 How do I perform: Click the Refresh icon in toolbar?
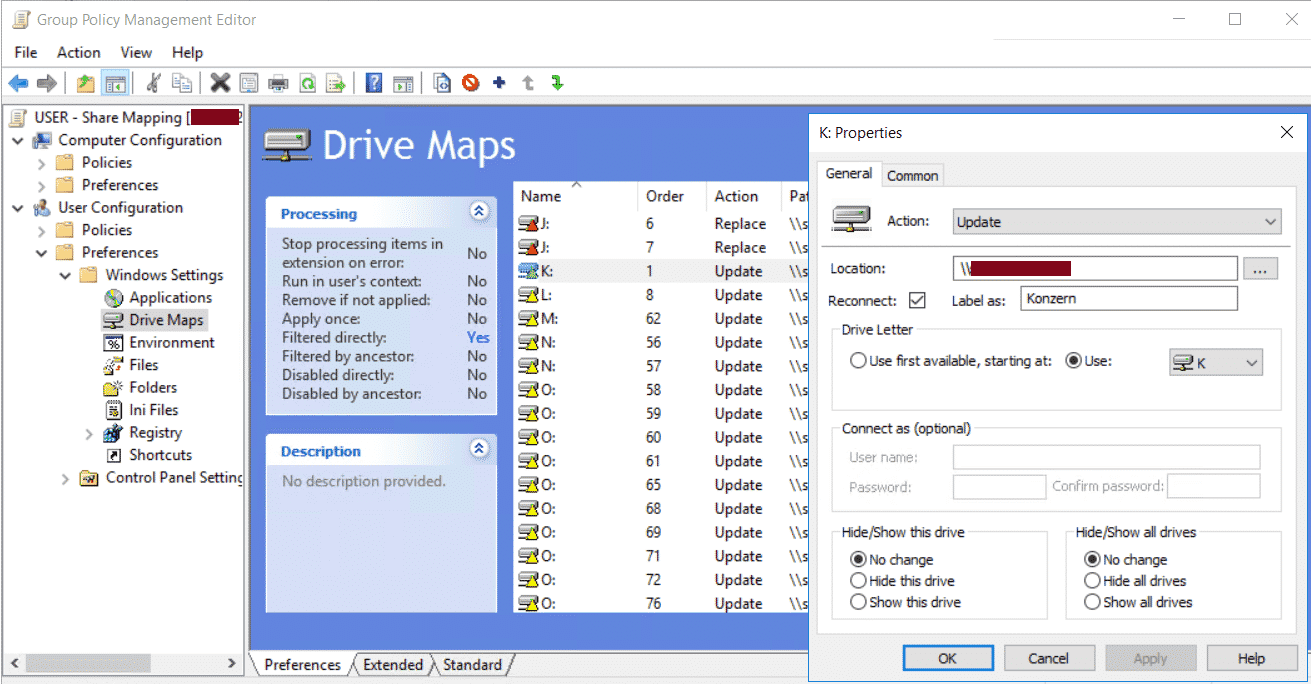click(308, 83)
